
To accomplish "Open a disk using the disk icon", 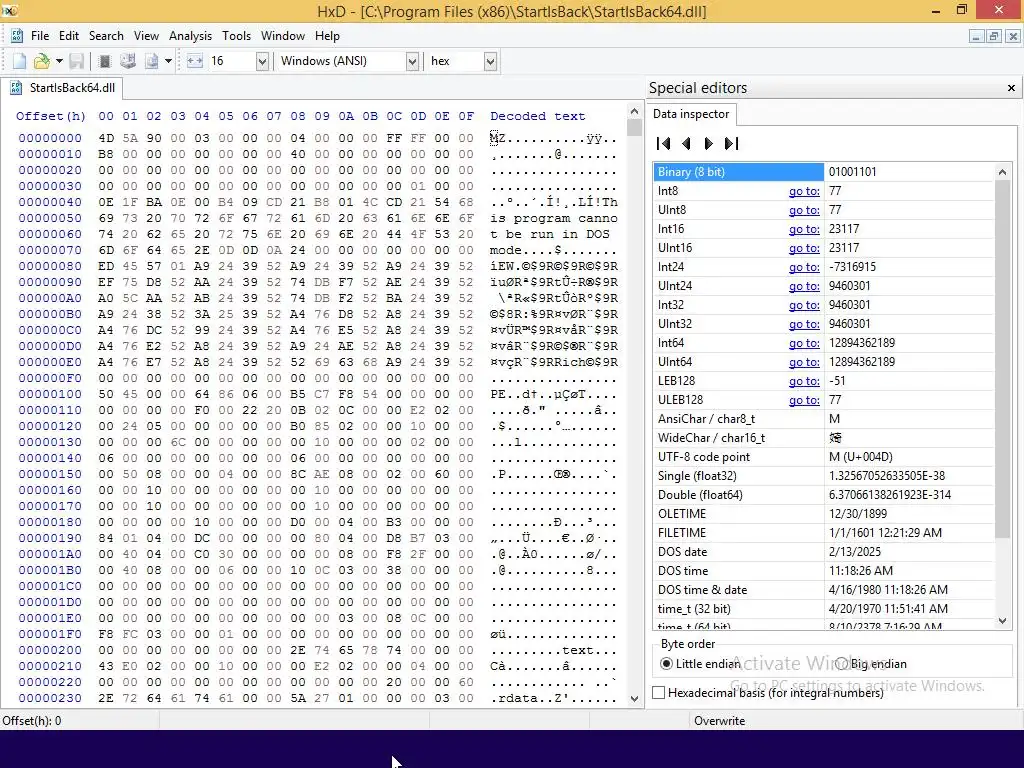I will point(128,61).
